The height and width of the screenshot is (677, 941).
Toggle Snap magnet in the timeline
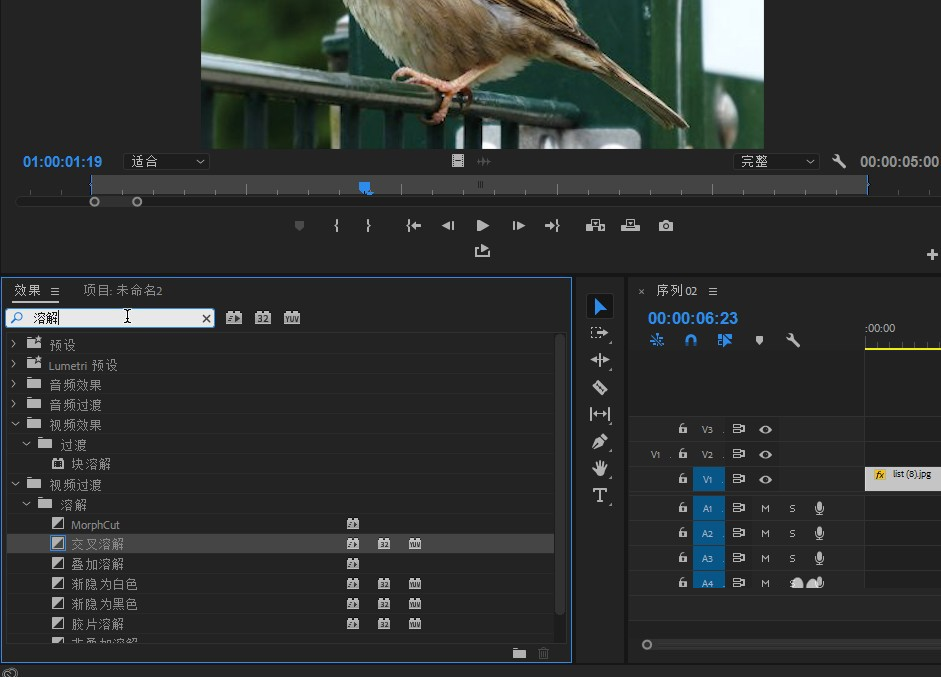point(691,341)
